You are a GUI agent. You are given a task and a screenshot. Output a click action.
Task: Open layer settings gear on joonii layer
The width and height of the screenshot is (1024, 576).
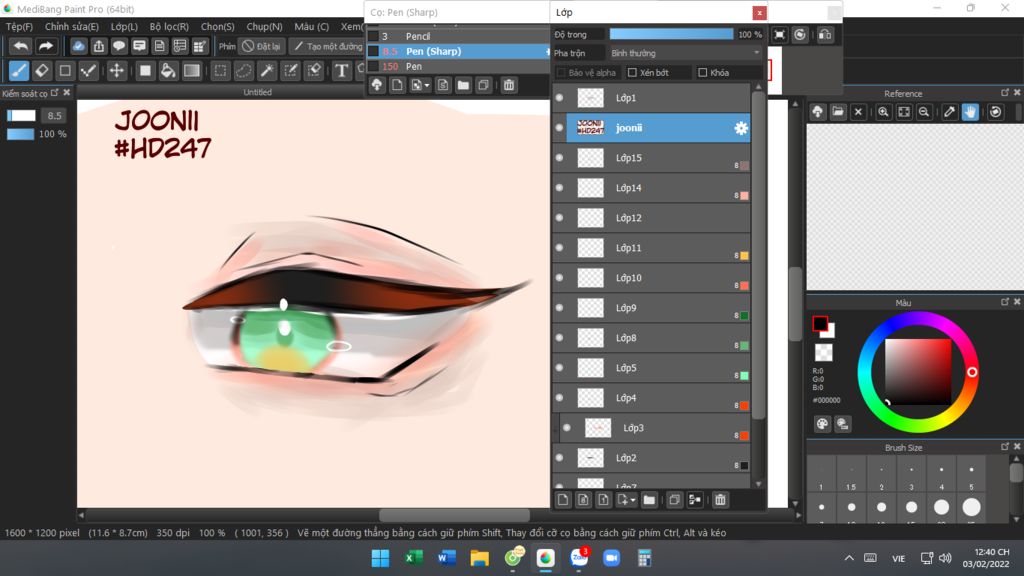coord(741,128)
